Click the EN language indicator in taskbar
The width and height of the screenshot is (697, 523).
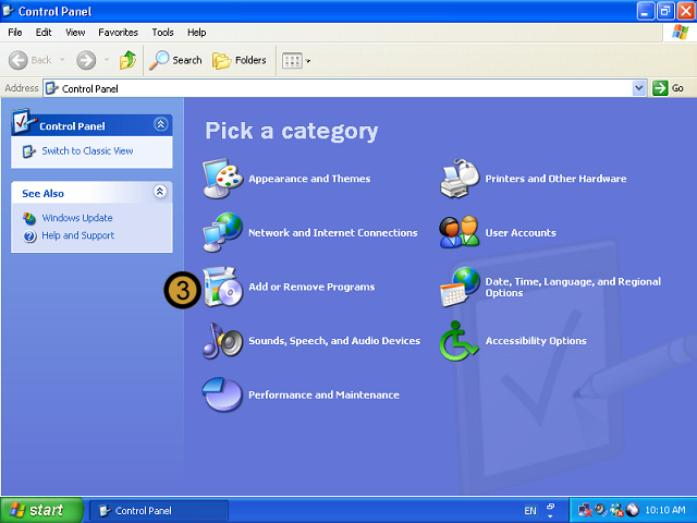(x=530, y=511)
